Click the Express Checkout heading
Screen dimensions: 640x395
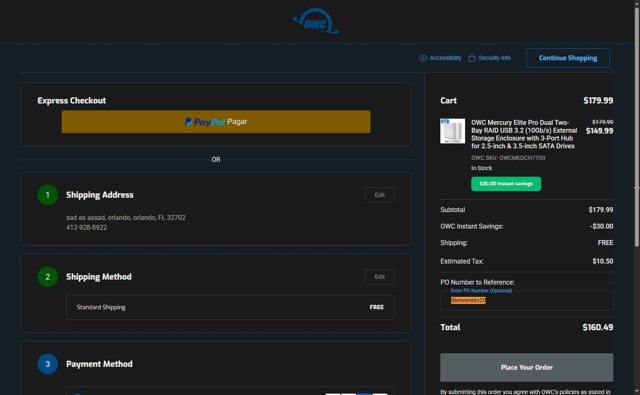(71, 100)
